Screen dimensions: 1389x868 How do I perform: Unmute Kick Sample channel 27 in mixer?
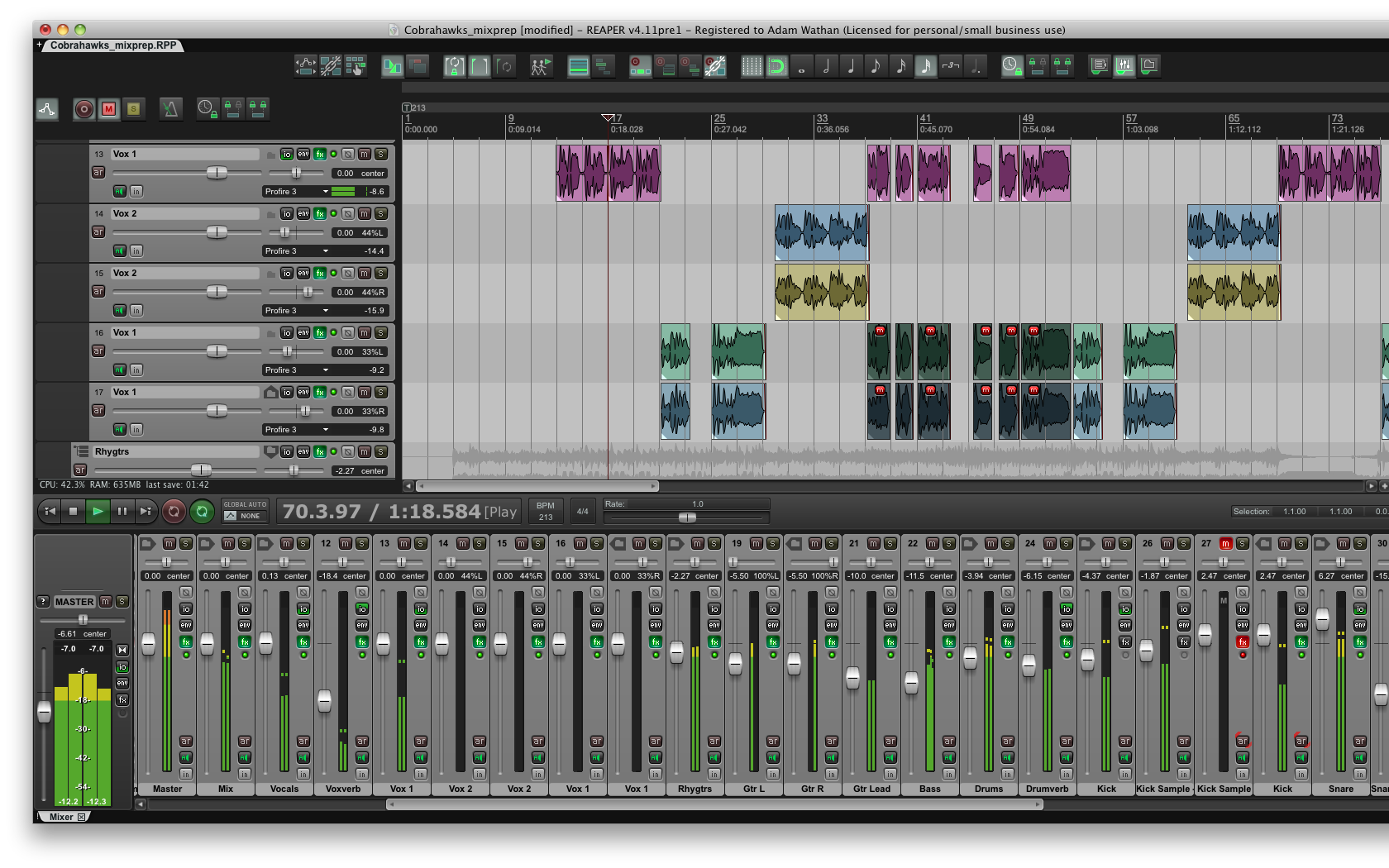pos(1225,543)
